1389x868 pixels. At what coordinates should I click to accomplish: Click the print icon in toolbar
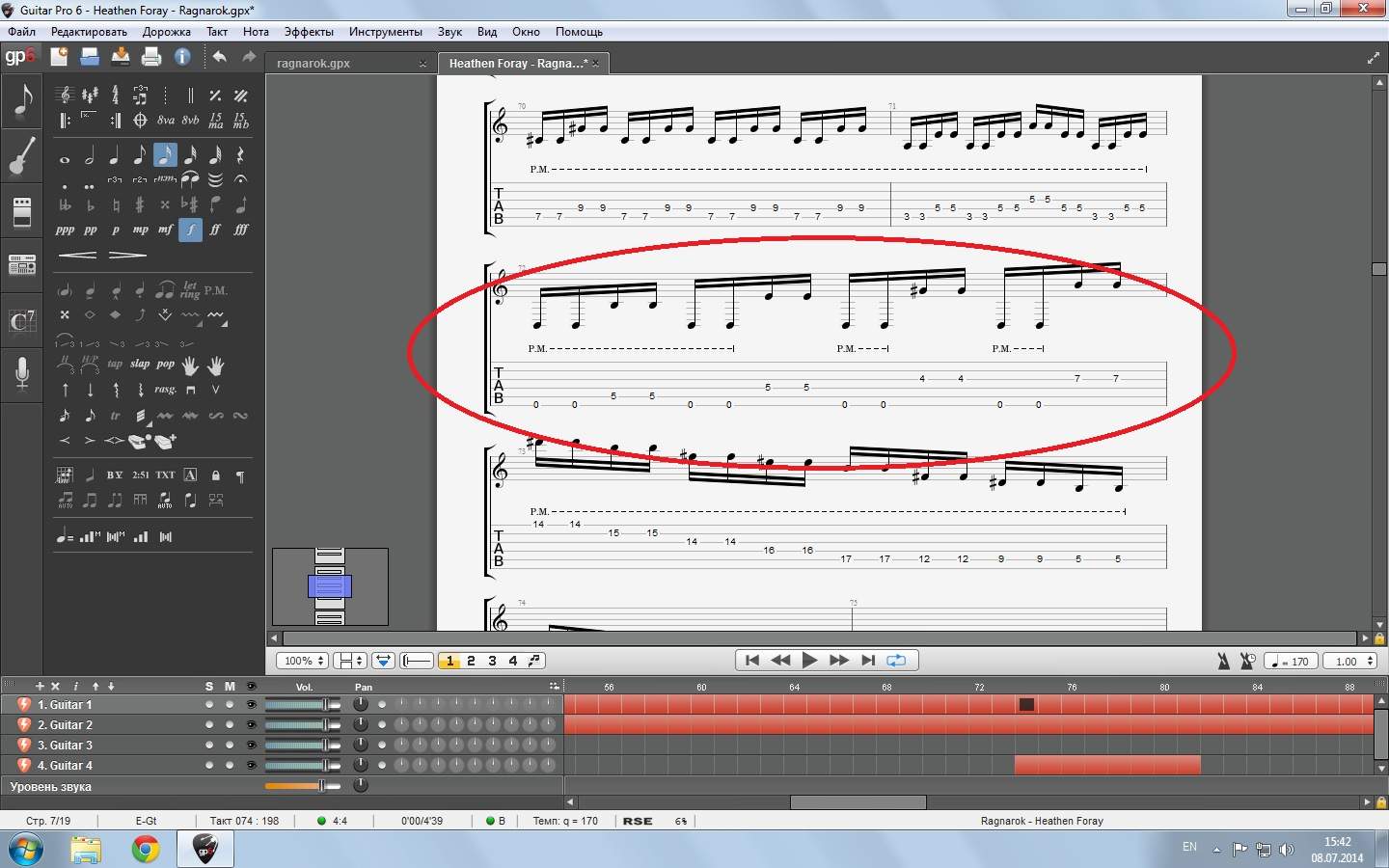pyautogui.click(x=151, y=57)
